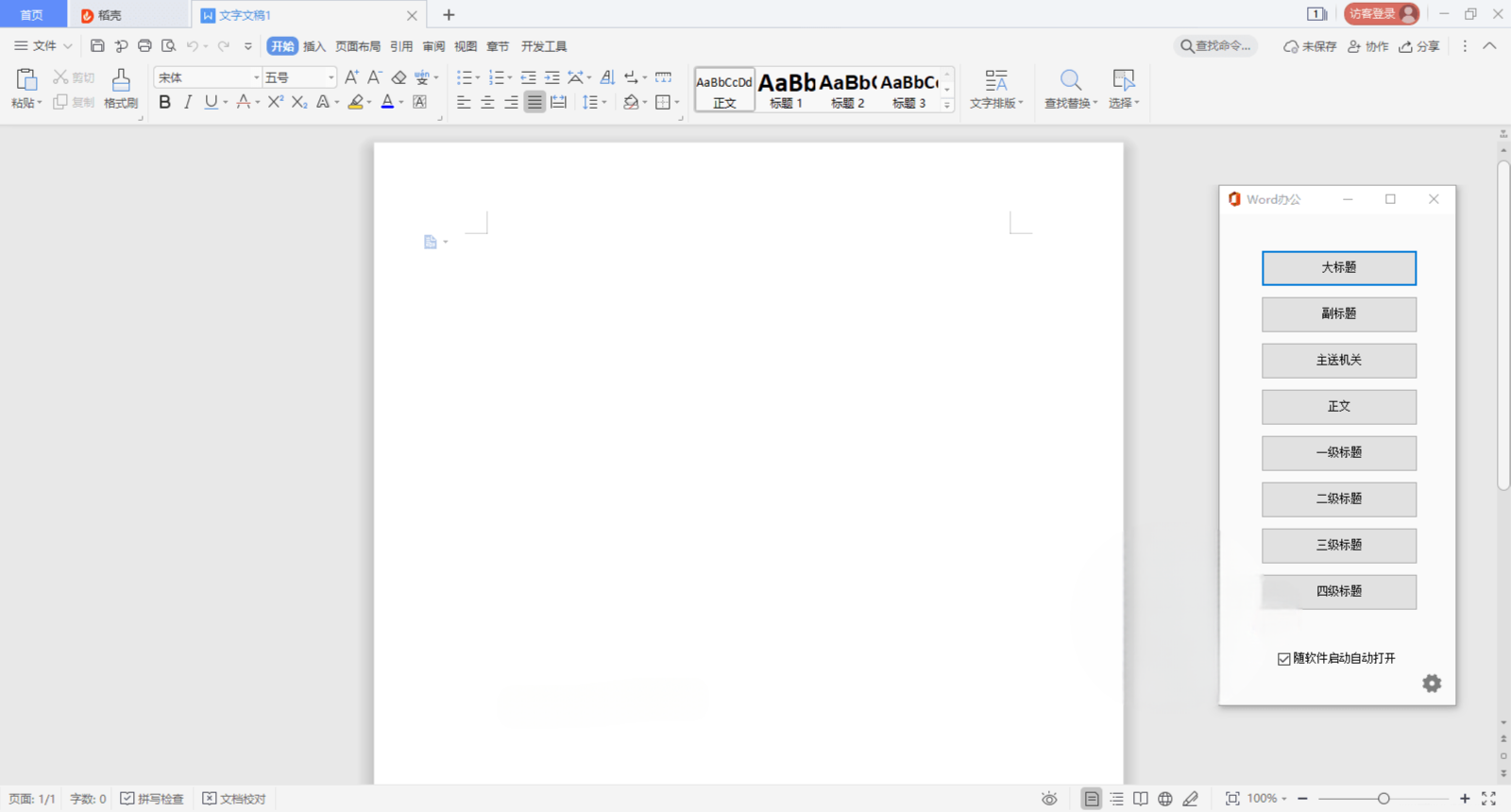Click the settings gear in Word办公 panel
The width and height of the screenshot is (1511, 812).
[x=1432, y=684]
